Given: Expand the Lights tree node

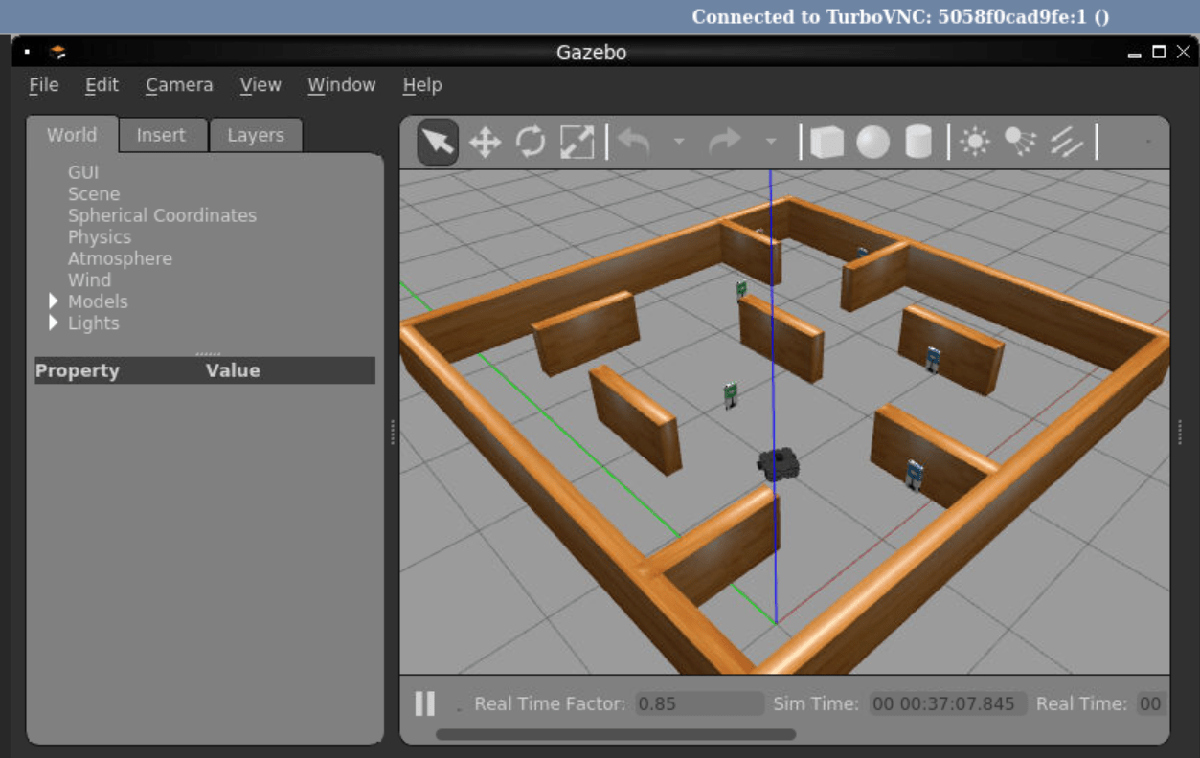Looking at the screenshot, I should click(x=54, y=323).
